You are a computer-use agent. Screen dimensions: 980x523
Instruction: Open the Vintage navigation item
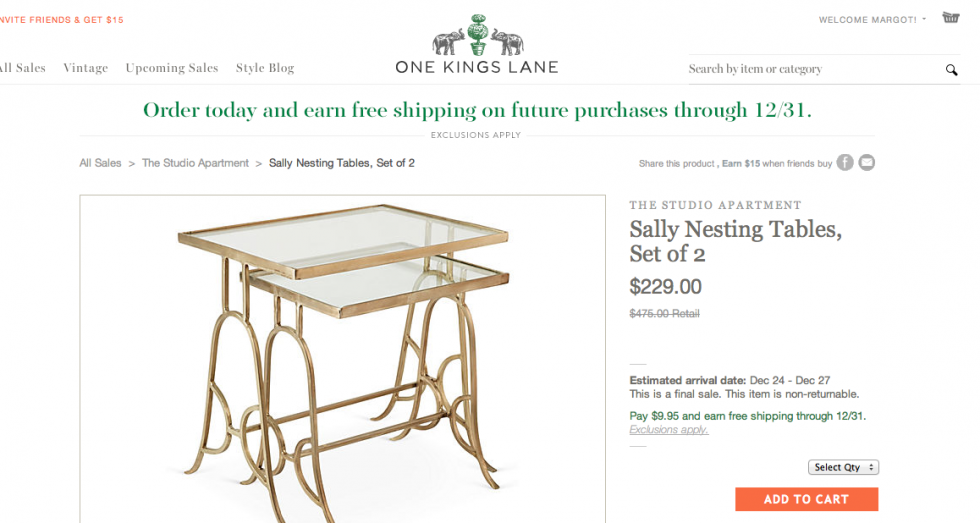tap(86, 68)
